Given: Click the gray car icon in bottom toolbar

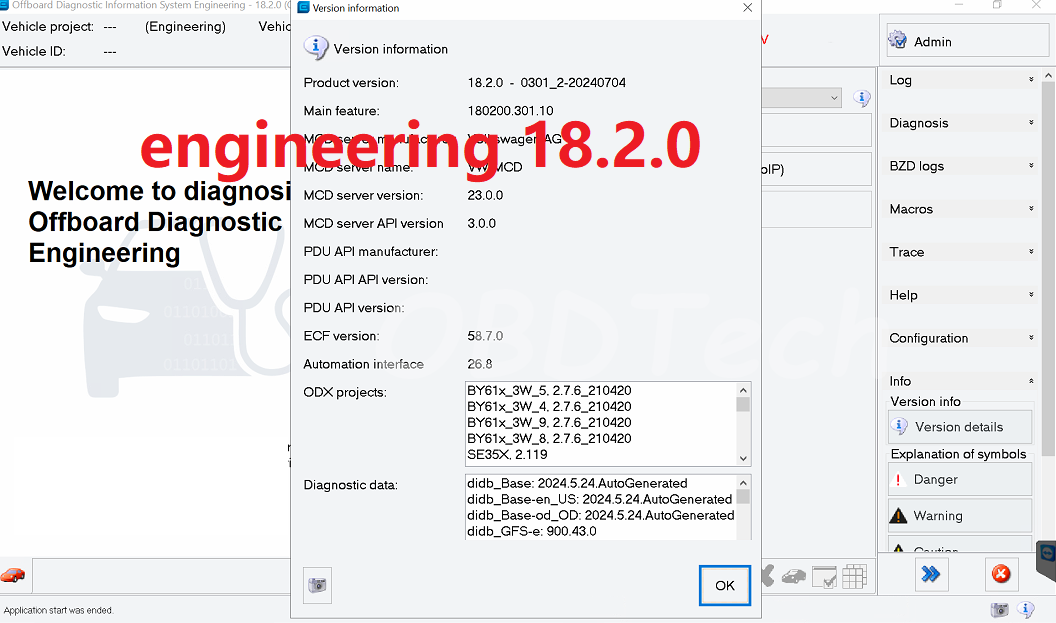Looking at the screenshot, I should click(794, 576).
